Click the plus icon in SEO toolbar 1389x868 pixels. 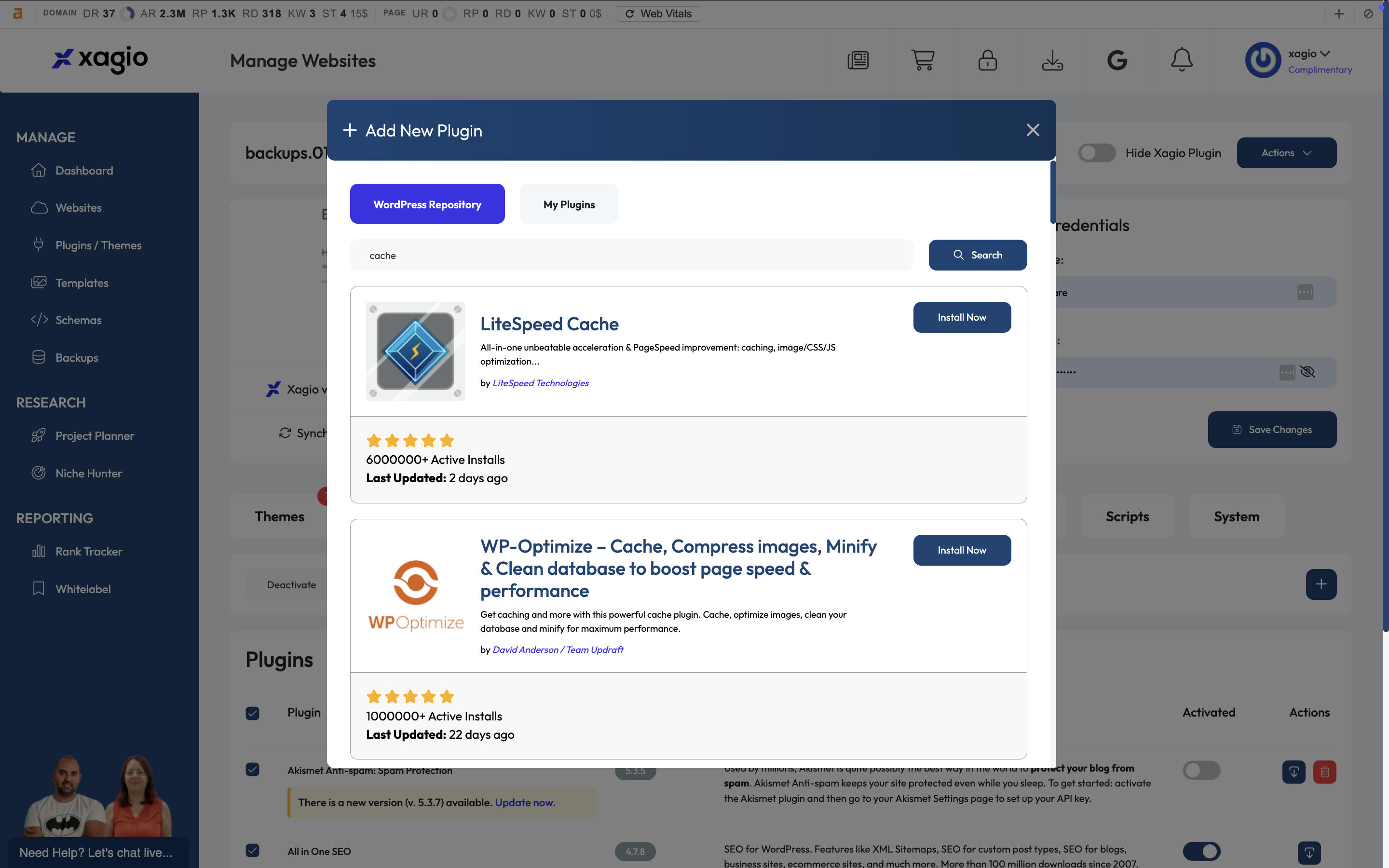pyautogui.click(x=1339, y=14)
